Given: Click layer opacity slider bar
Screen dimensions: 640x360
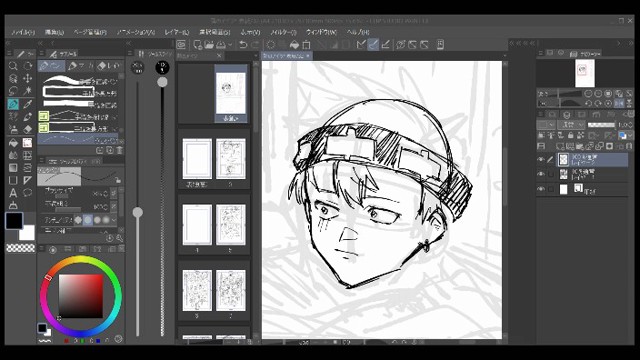Looking at the screenshot, I should [x=601, y=124].
